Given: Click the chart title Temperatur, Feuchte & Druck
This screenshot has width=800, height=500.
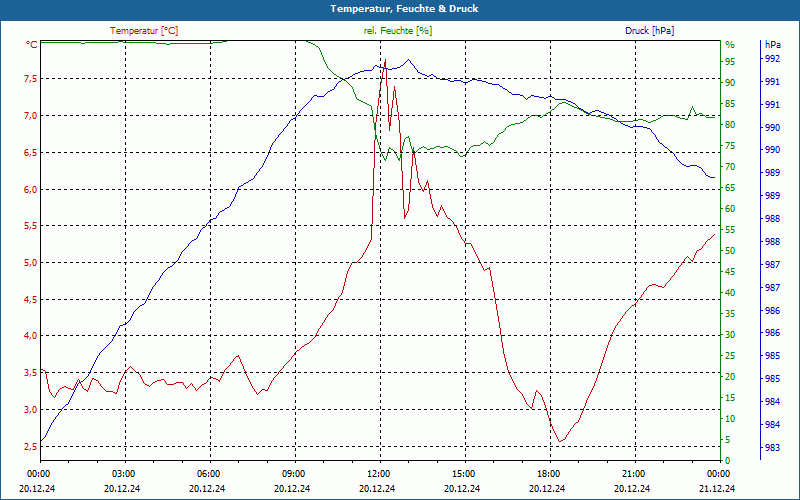Looking at the screenshot, I should point(404,9).
